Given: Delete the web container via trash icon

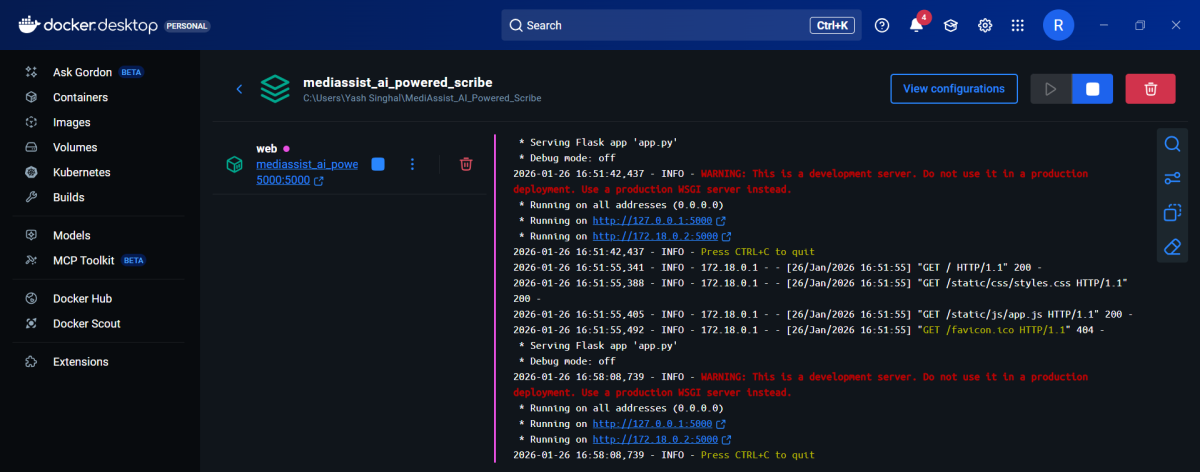Looking at the screenshot, I should pyautogui.click(x=466, y=164).
